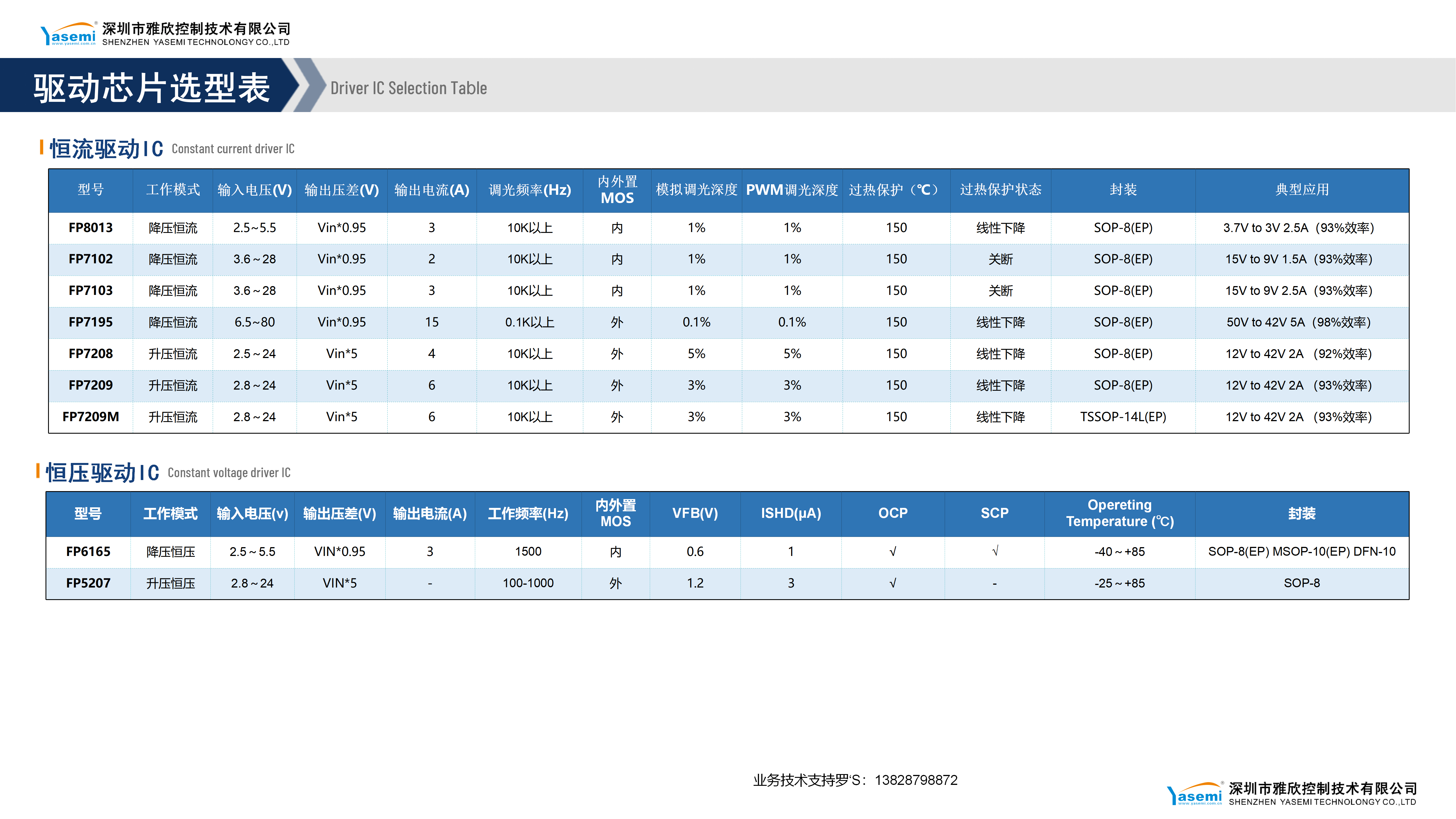Click the 模拟调光深度 column header
Viewport: 1456px width, 819px height.
point(696,190)
